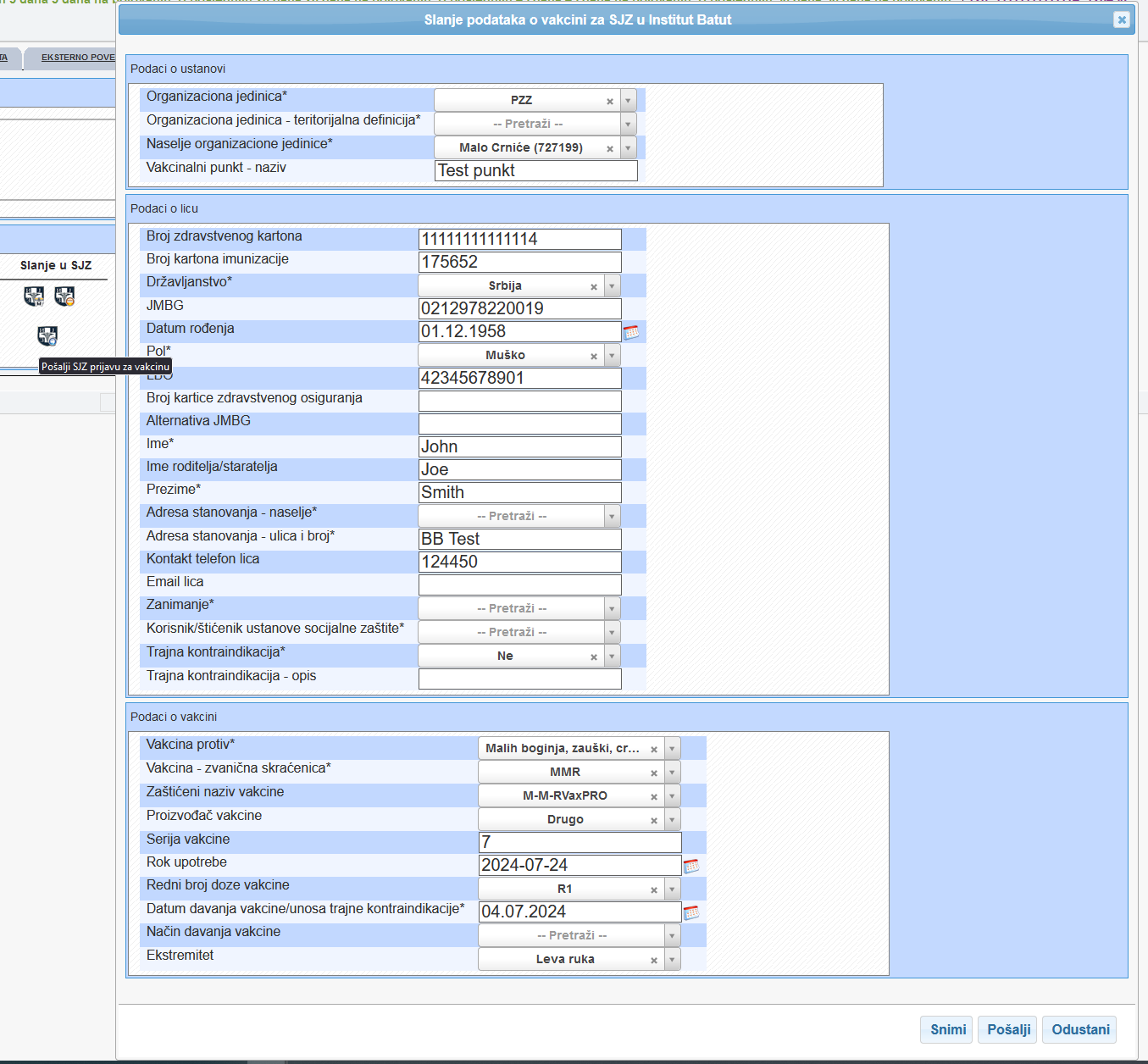Open Korisnik/štićenik ustanove socijalne zaštite dropdown

[519, 632]
